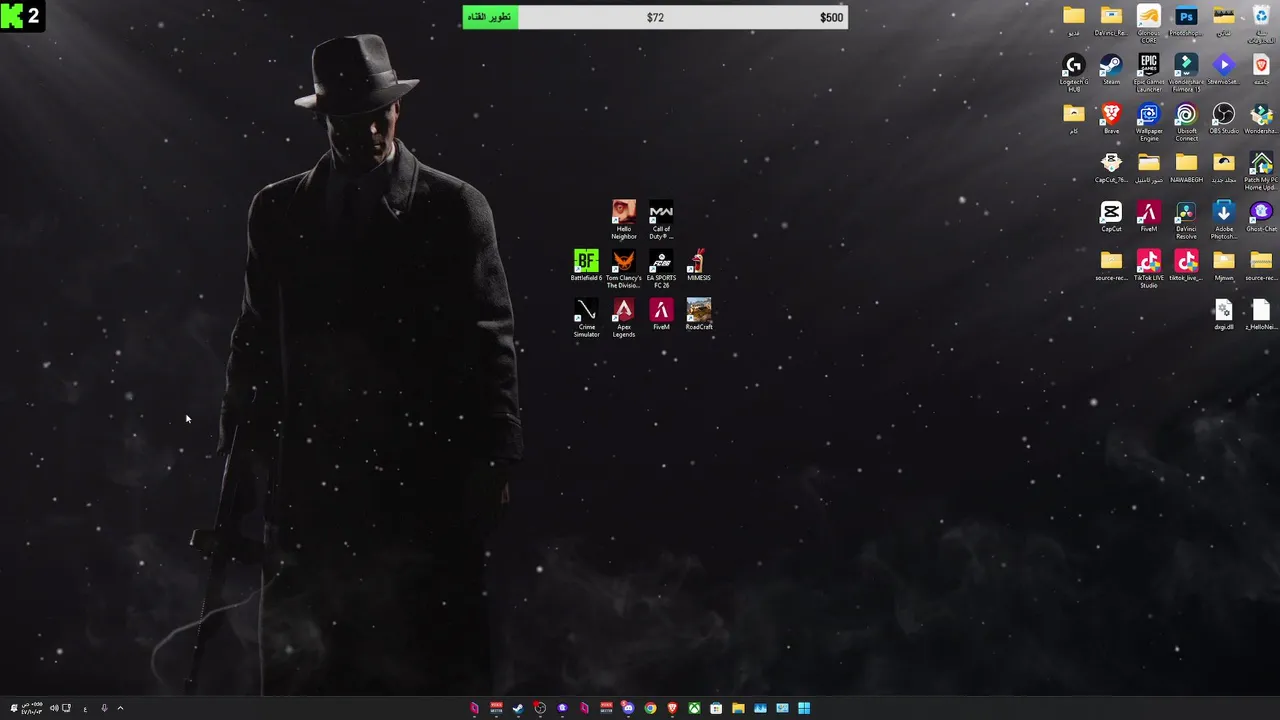Select the dxgi.dll file
This screenshot has height=720, width=1280.
(x=1224, y=315)
